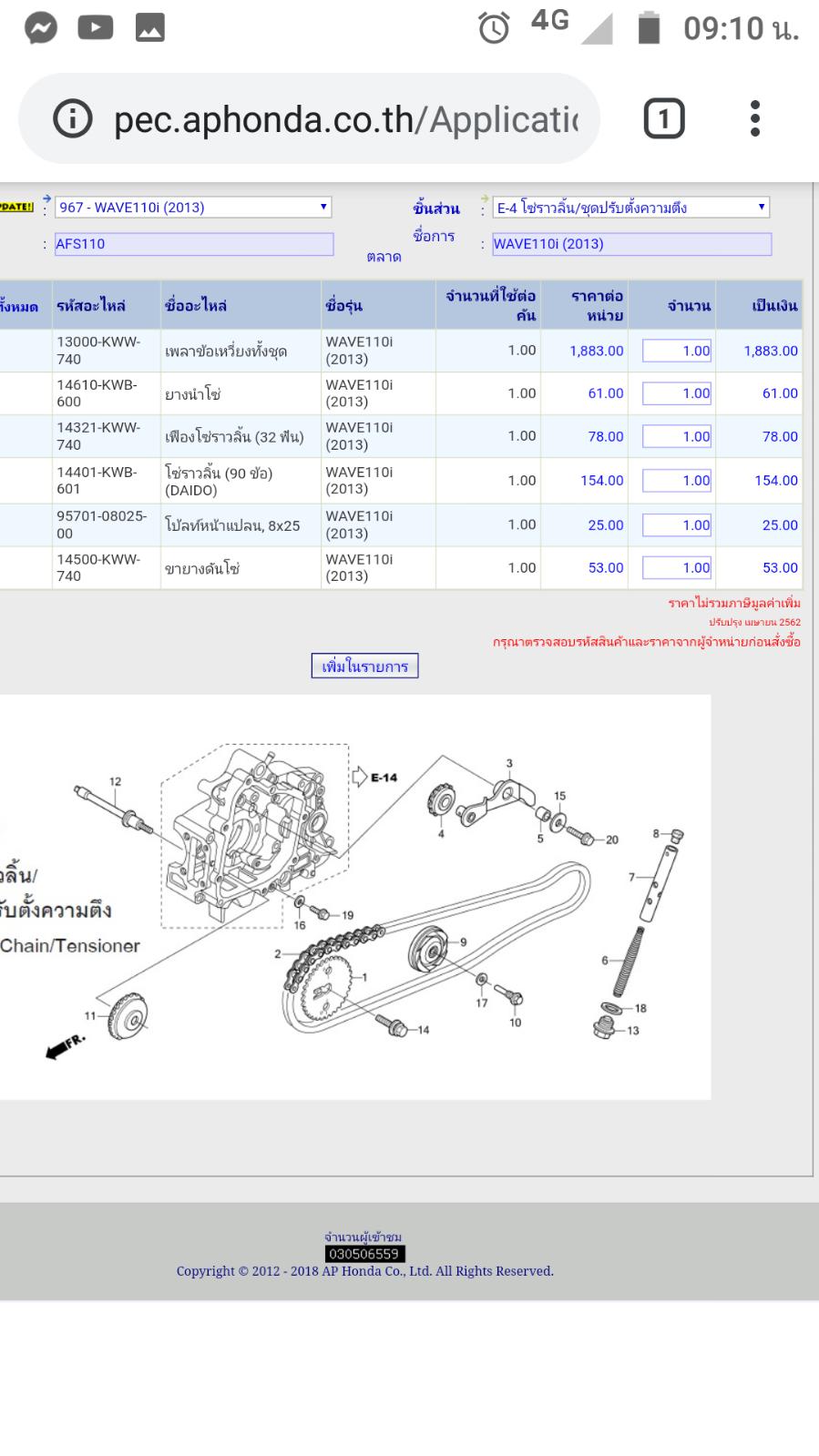Click part name เฟืองโซ่ราวลิ้น (32 ฟัน)
Screen dimensions: 819x1456
234,436
